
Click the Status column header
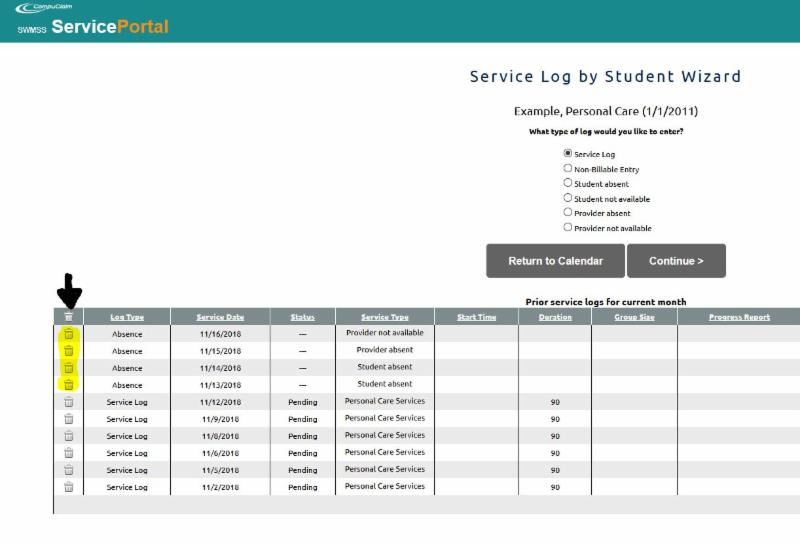click(302, 317)
